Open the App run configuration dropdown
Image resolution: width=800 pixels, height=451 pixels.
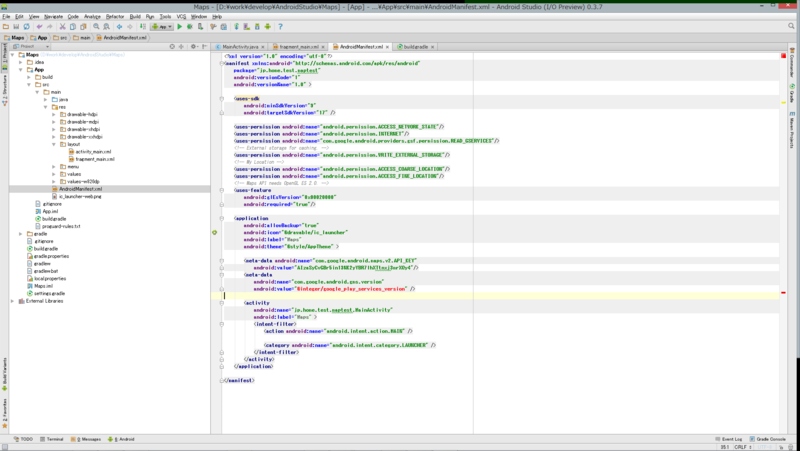click(x=161, y=27)
